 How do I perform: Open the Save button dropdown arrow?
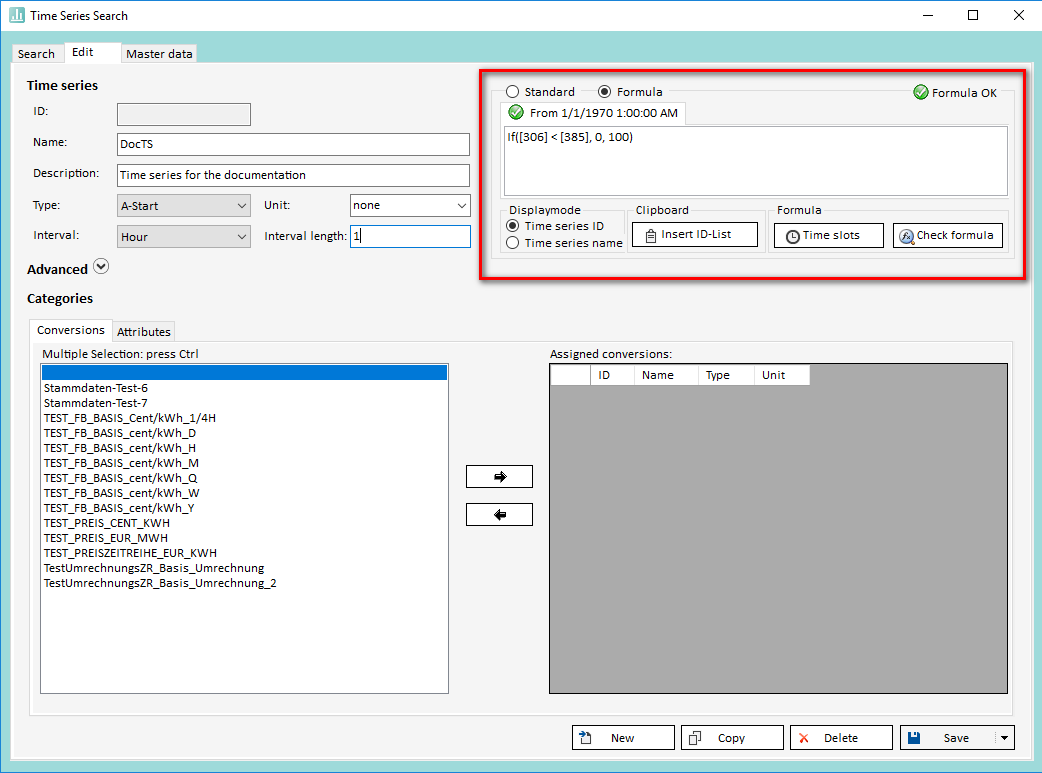[x=1004, y=738]
